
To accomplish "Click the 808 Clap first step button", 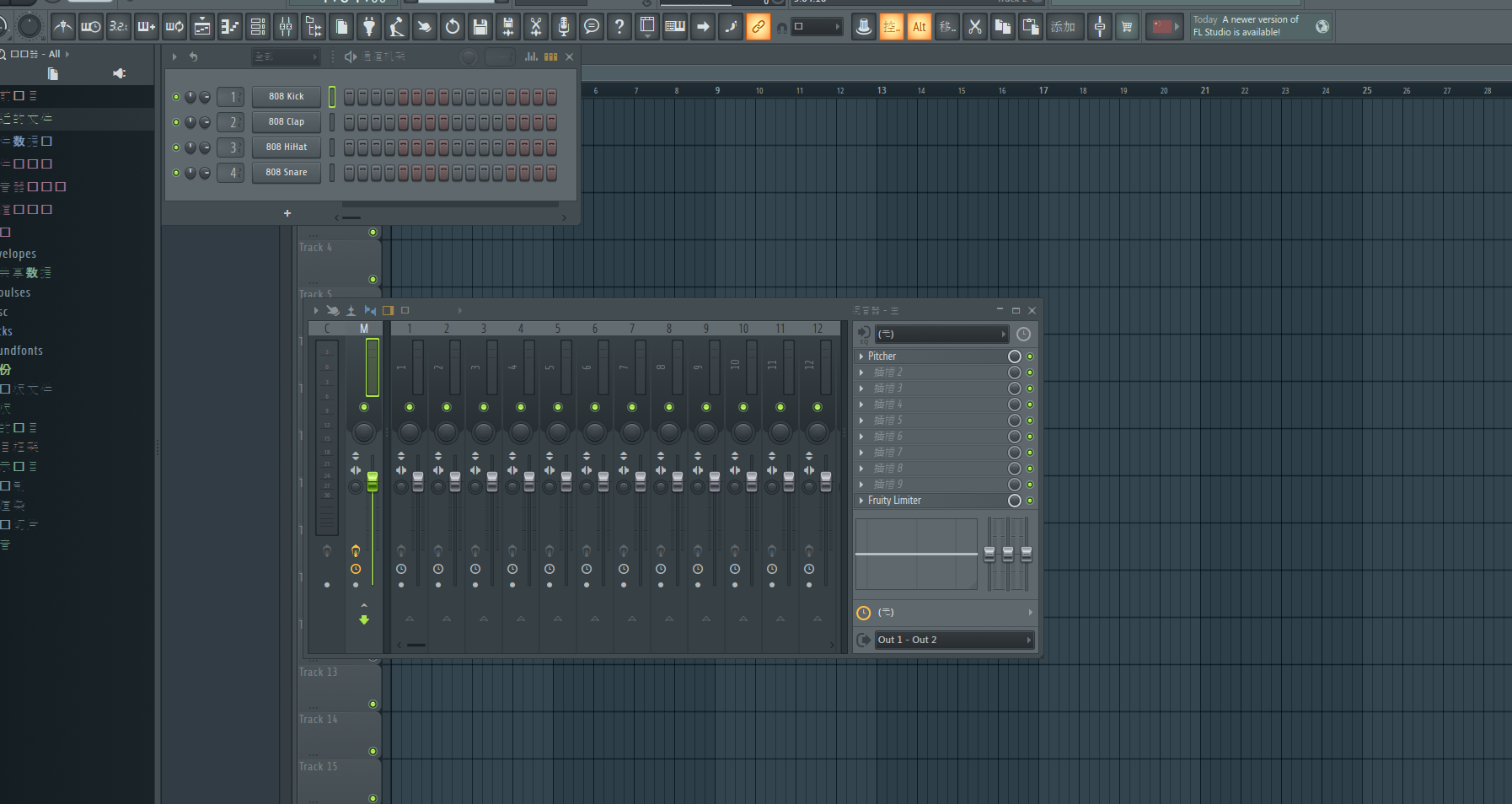I will point(349,121).
